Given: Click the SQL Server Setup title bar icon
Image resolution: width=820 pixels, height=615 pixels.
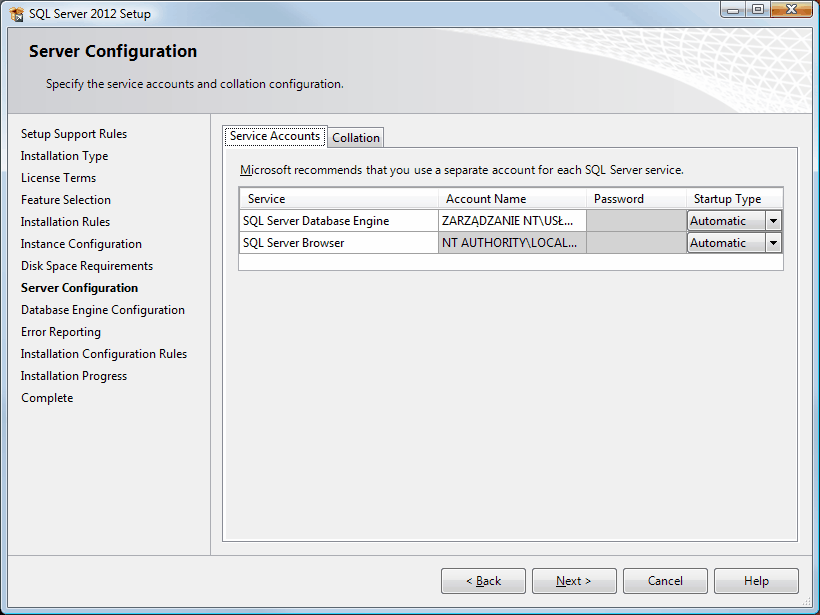Looking at the screenshot, I should tap(16, 14).
